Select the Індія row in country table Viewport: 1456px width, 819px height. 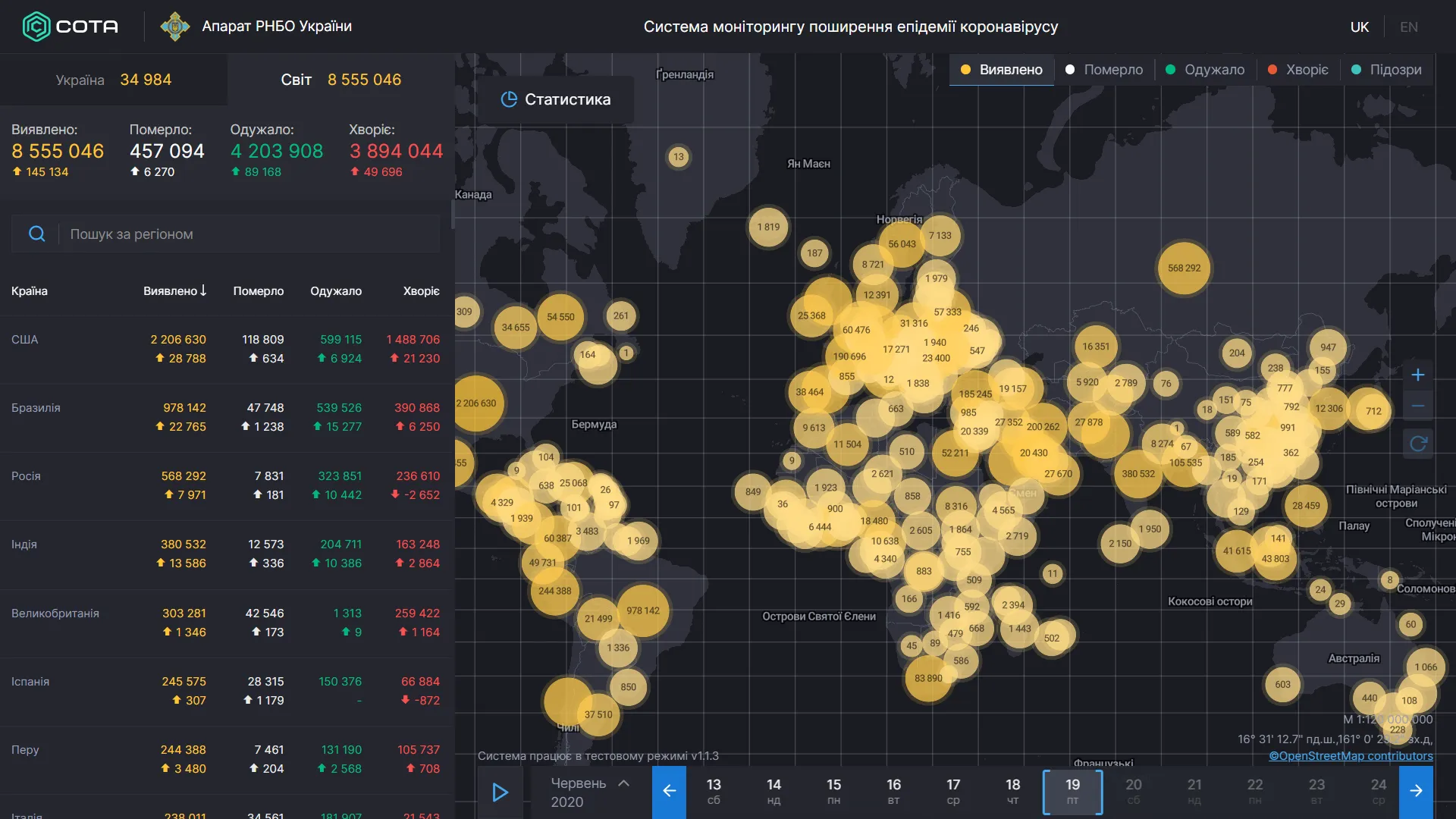click(x=226, y=554)
